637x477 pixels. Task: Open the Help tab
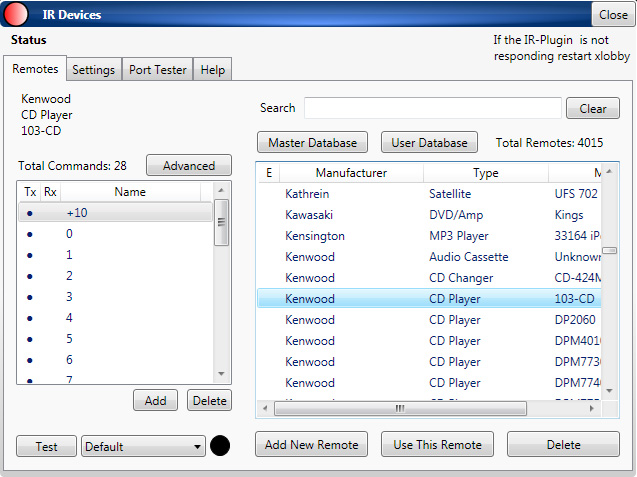(212, 69)
